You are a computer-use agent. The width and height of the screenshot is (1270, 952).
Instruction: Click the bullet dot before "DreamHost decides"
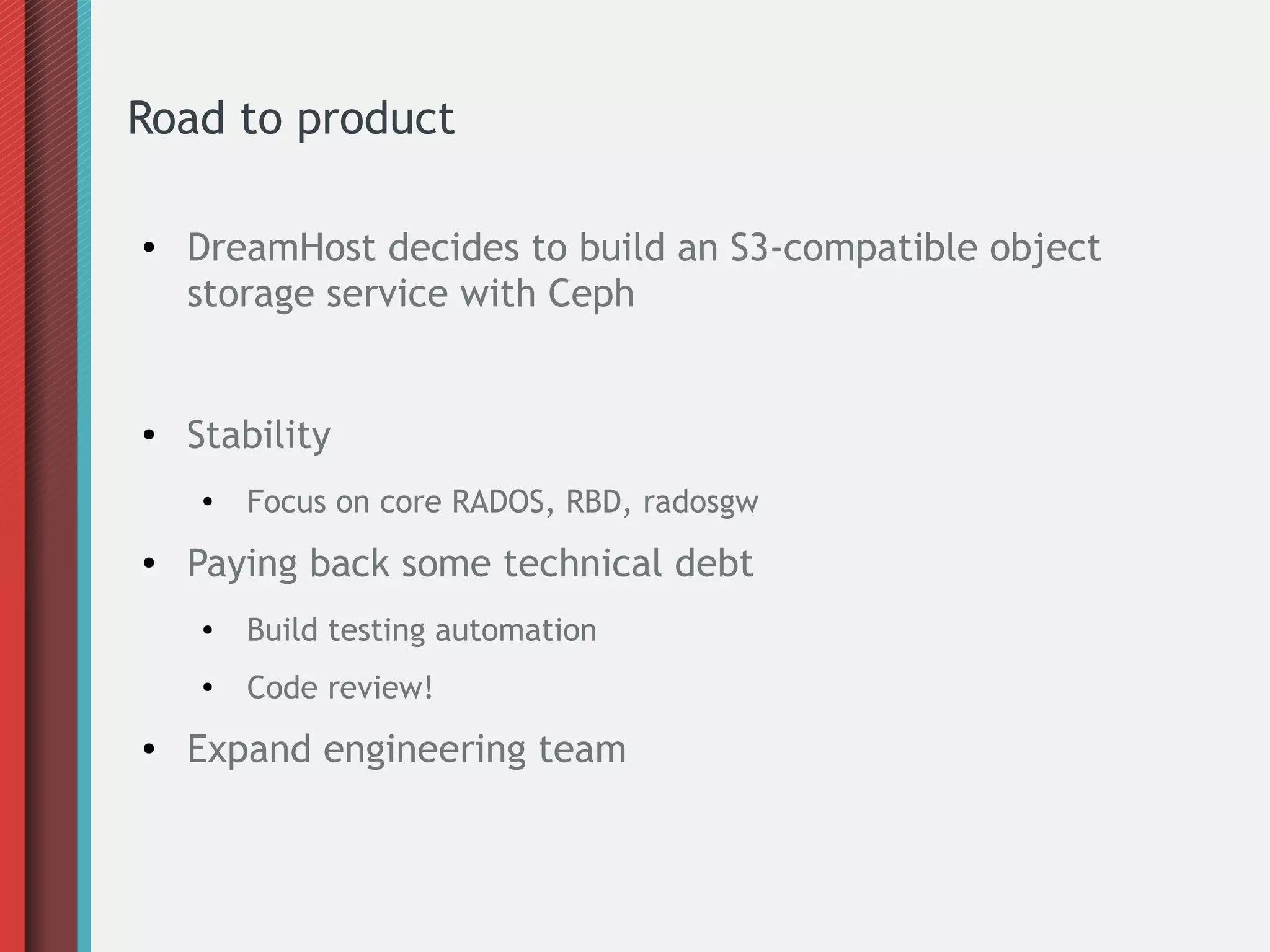point(149,249)
